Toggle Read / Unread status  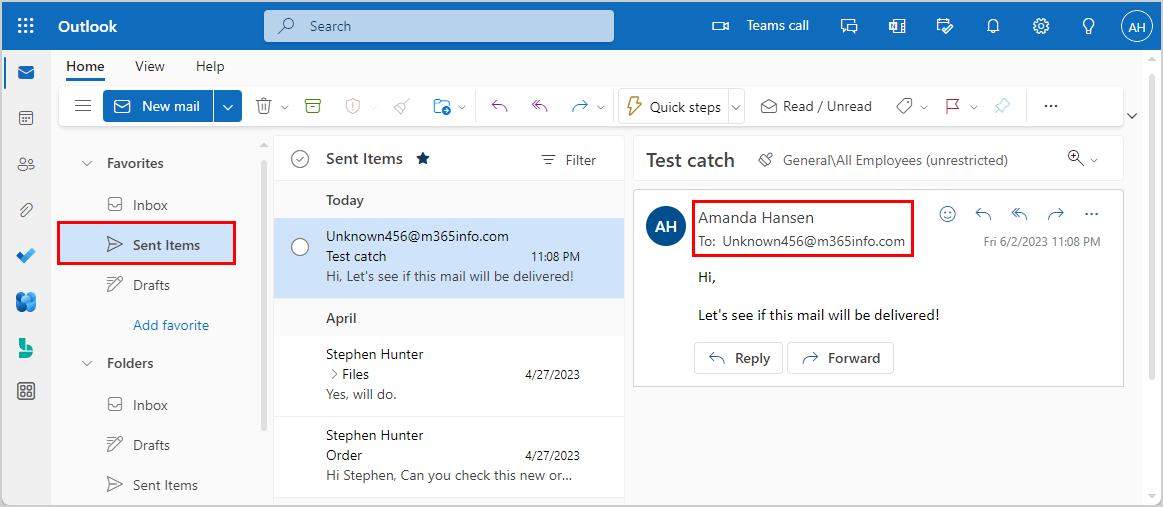[x=816, y=106]
